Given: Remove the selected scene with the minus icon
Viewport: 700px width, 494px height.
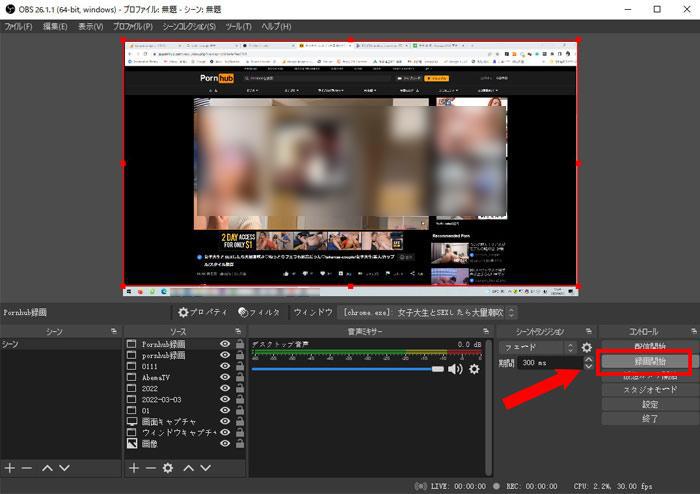Looking at the screenshot, I should 27,468.
